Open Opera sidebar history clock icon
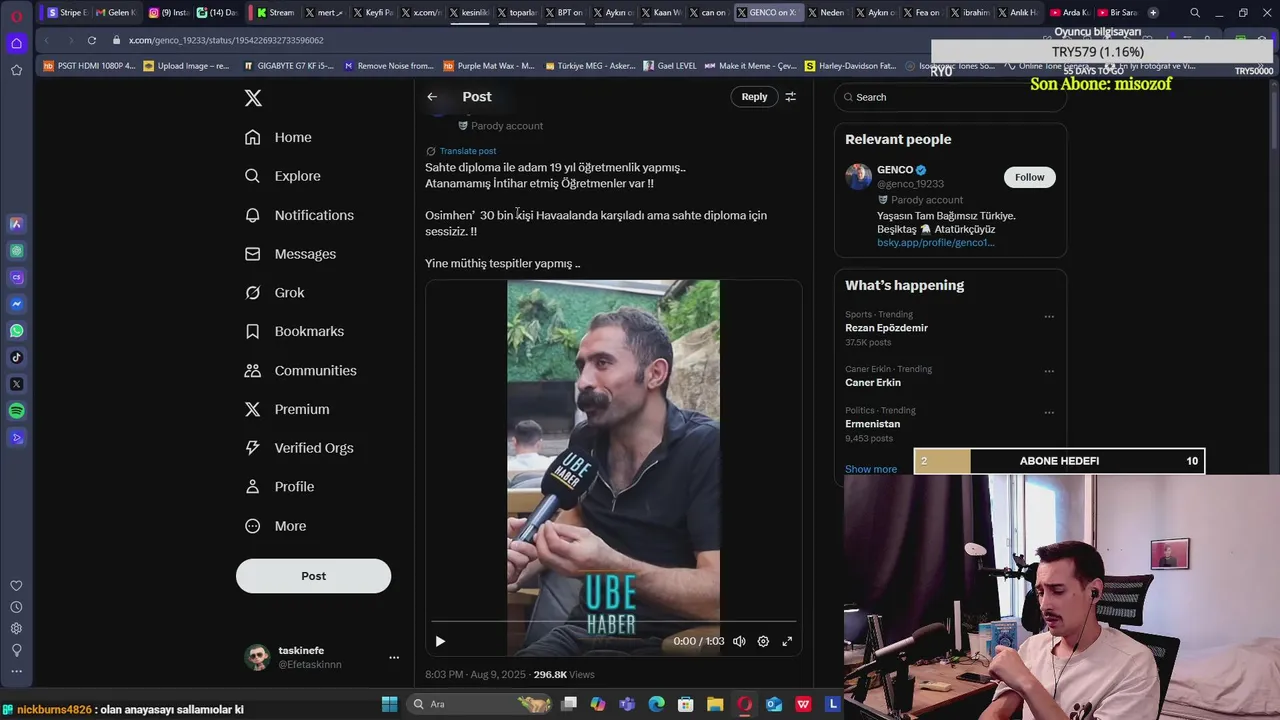The image size is (1280, 720). tap(17, 607)
